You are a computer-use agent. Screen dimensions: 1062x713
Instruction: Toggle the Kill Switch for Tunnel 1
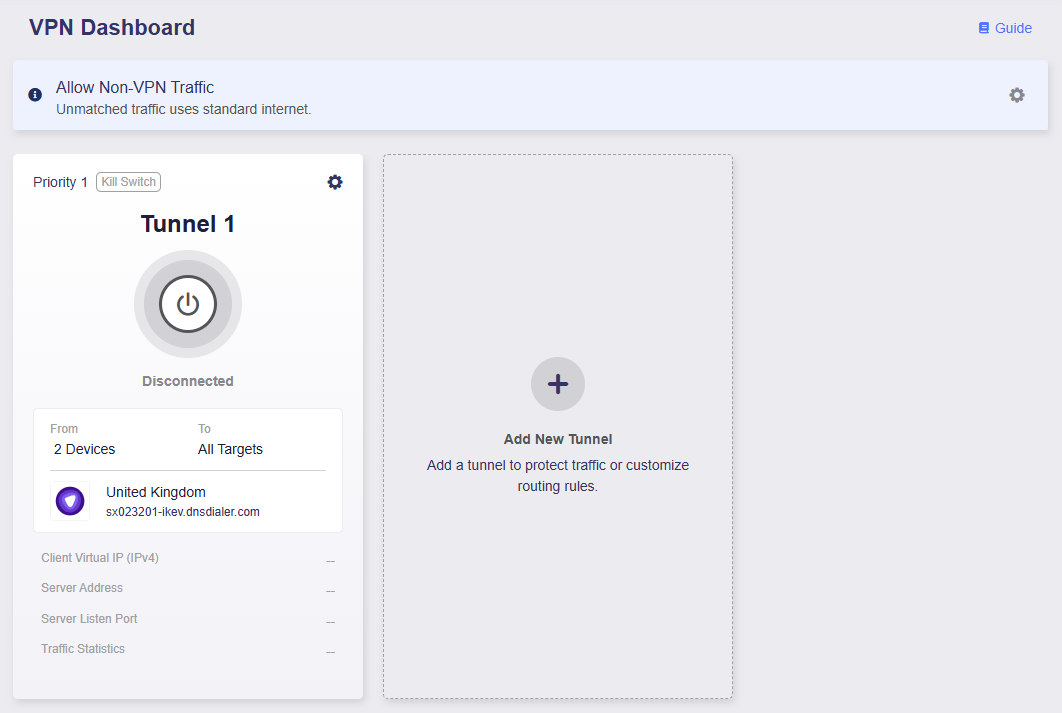127,181
